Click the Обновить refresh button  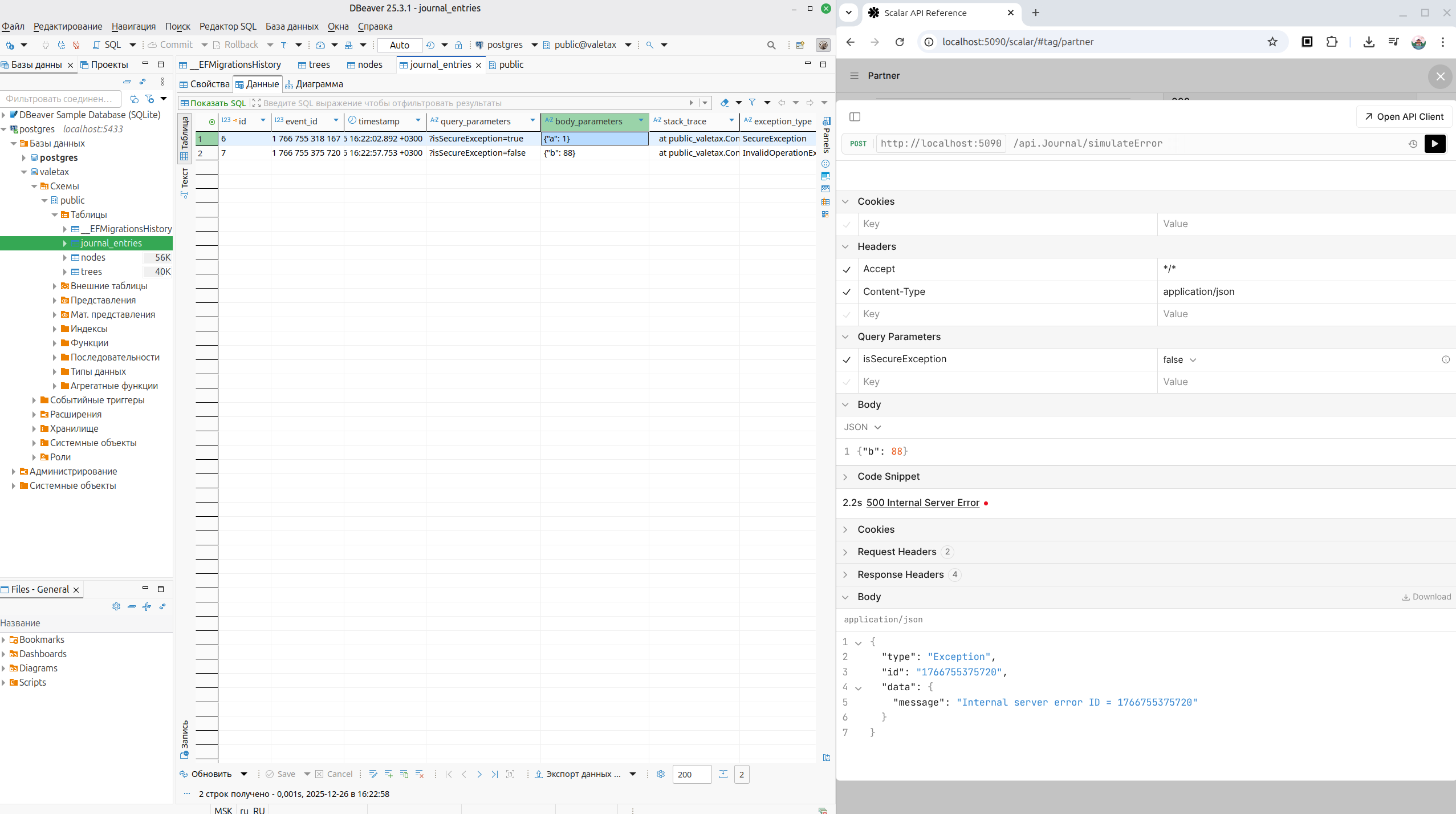click(x=206, y=774)
